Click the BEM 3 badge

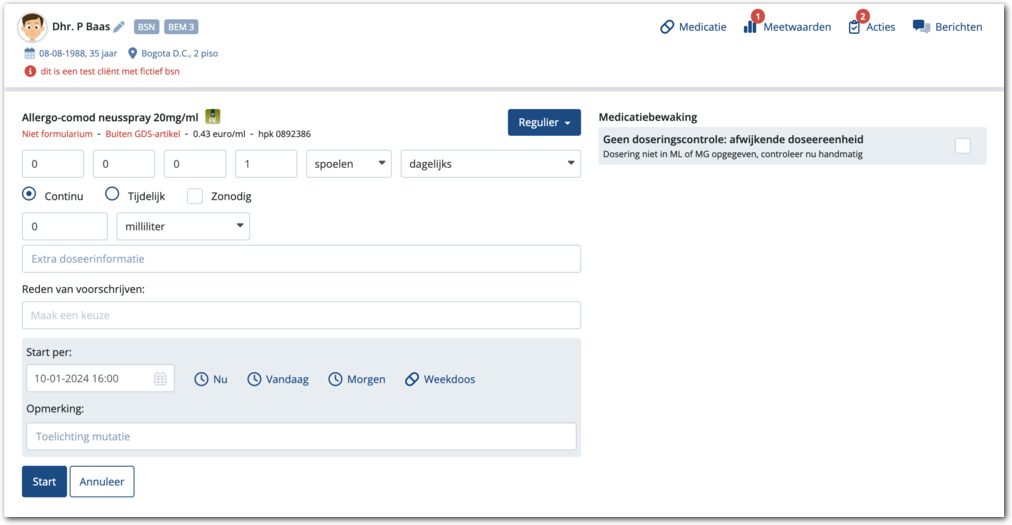pos(181,27)
